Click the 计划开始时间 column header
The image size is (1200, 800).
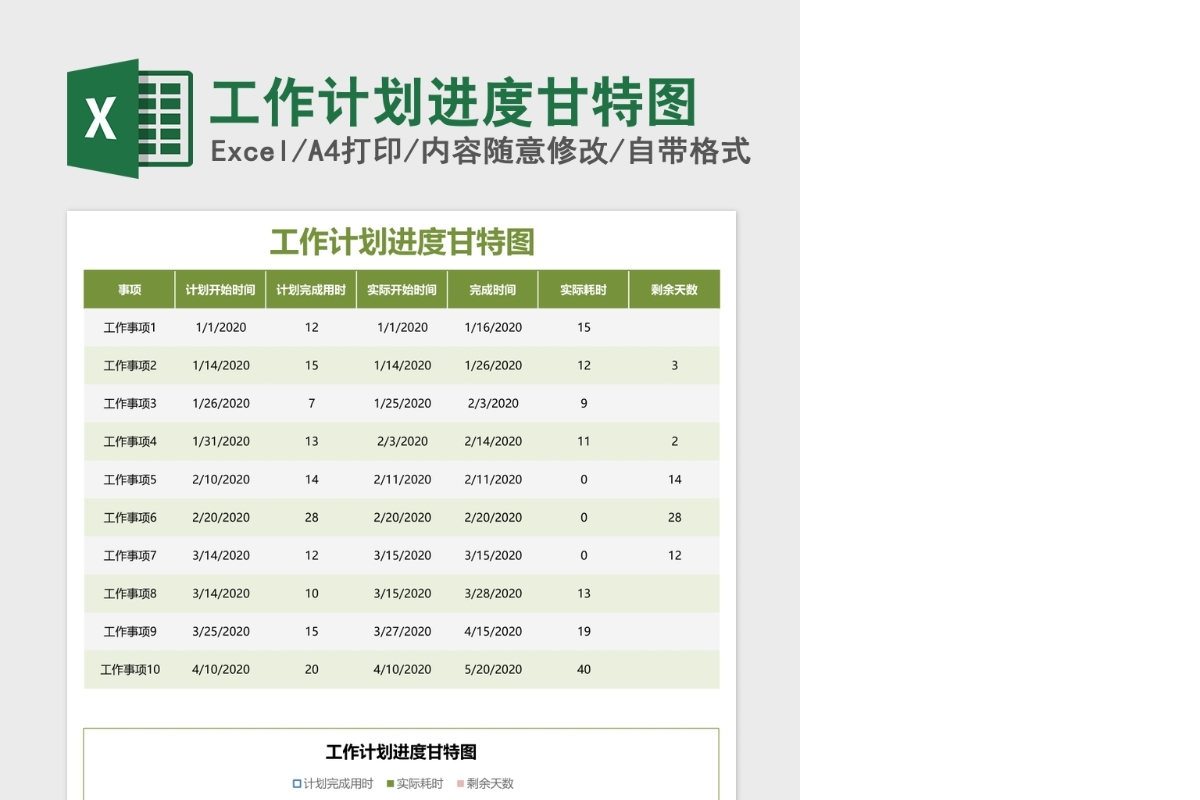tap(221, 290)
